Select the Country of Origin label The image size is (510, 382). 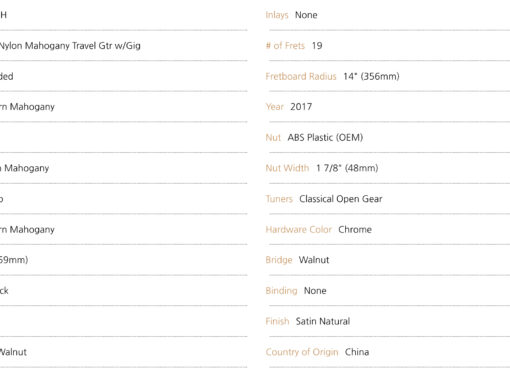(302, 352)
